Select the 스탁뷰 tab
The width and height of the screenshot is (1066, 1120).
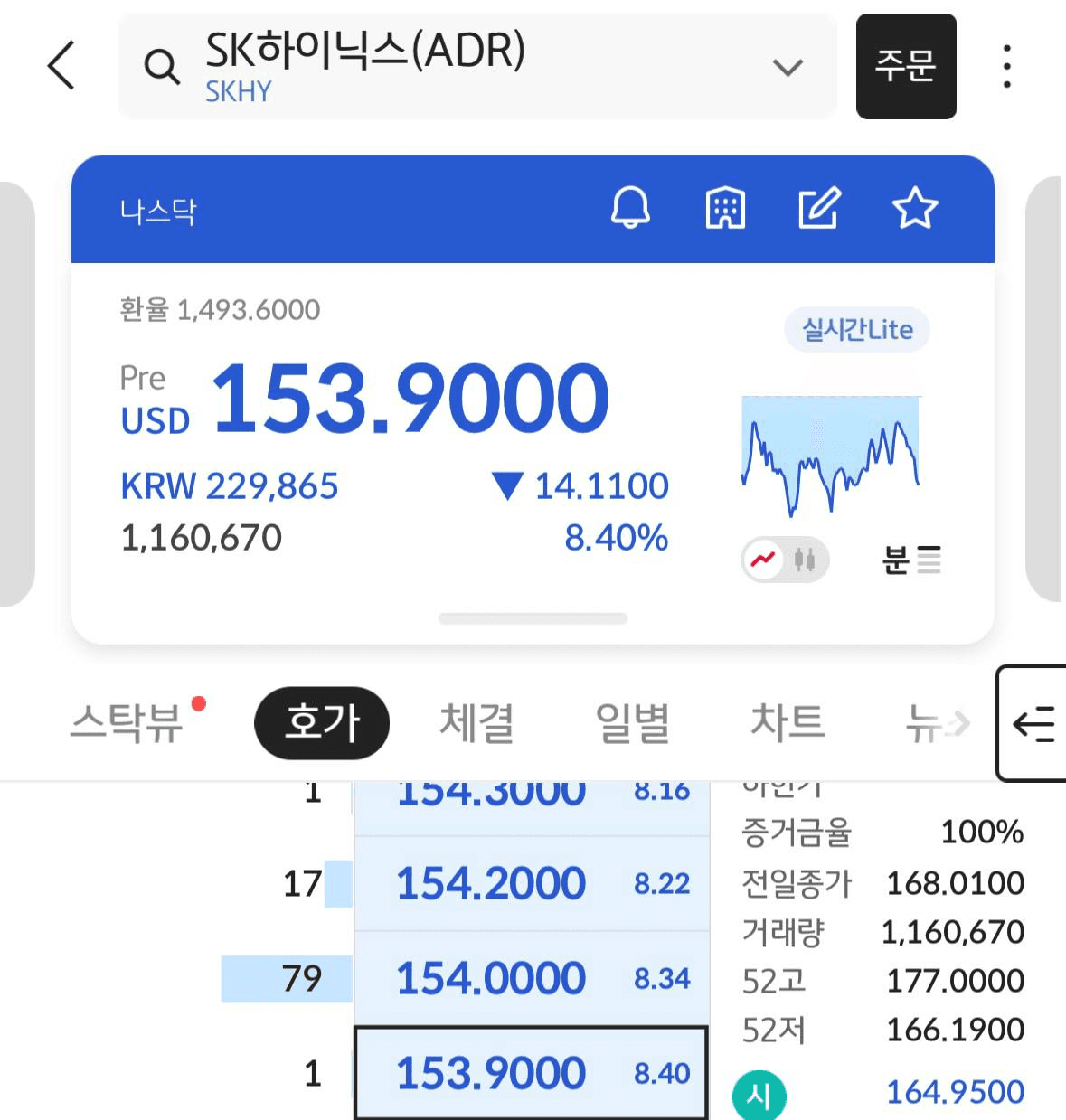coord(127,723)
